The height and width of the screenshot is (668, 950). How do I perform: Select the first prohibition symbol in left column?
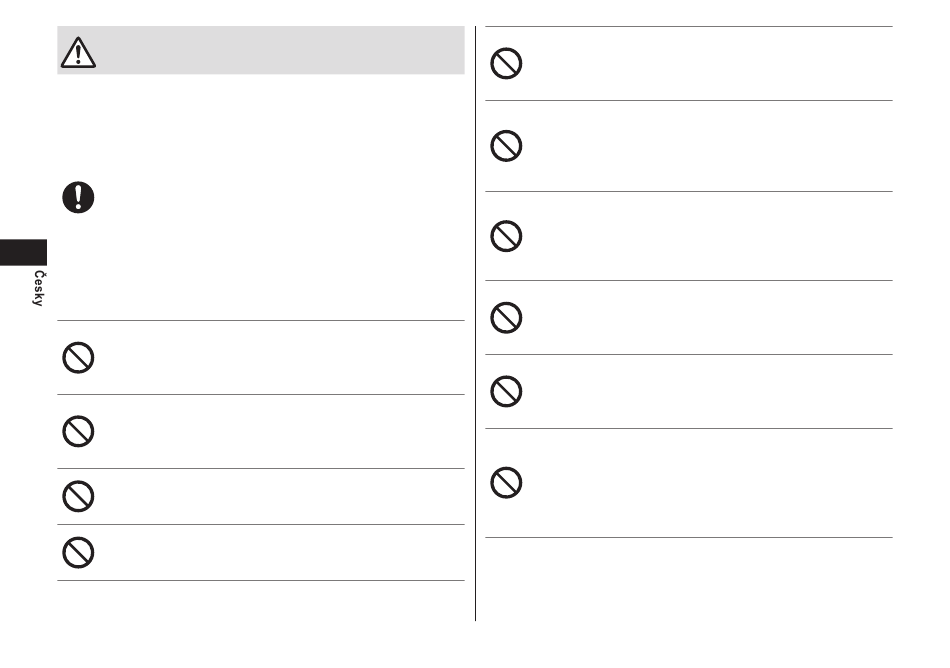78,357
